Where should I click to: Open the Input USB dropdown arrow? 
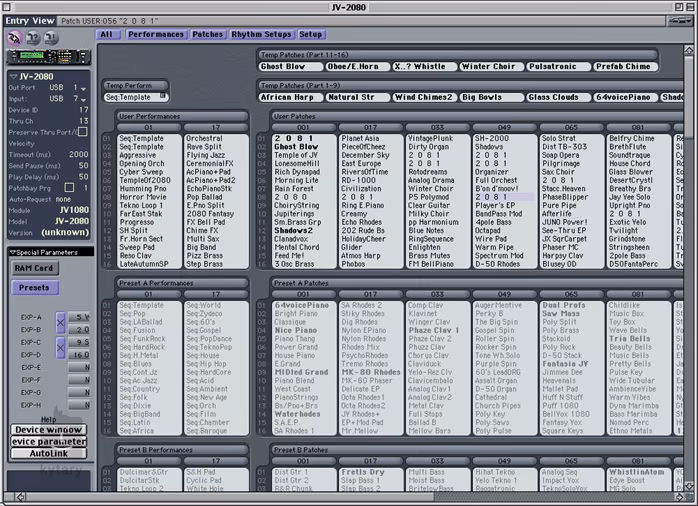[x=83, y=100]
